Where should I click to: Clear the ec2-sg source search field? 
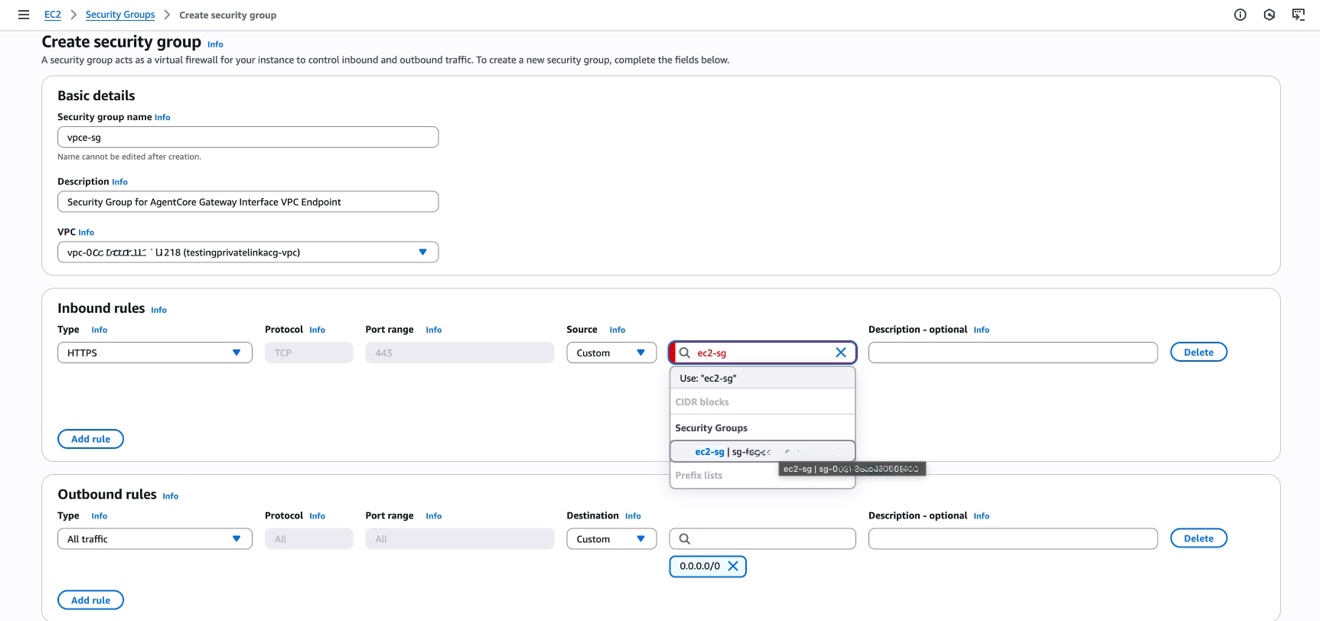click(840, 352)
